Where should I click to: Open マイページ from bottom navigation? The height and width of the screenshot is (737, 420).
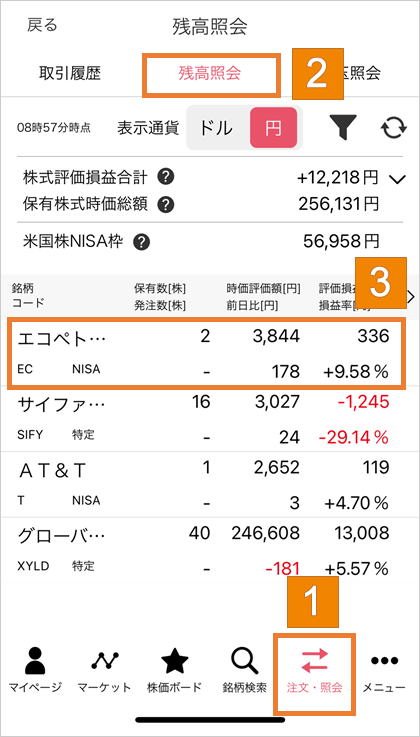click(36, 671)
